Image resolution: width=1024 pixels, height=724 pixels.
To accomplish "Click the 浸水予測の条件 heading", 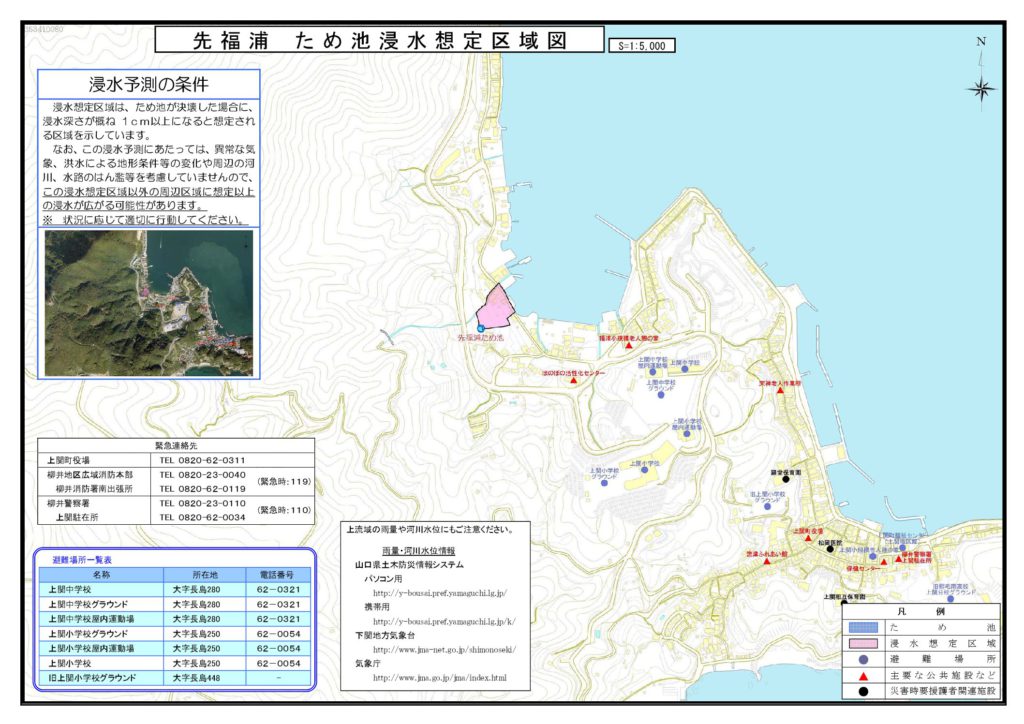I will click(148, 84).
